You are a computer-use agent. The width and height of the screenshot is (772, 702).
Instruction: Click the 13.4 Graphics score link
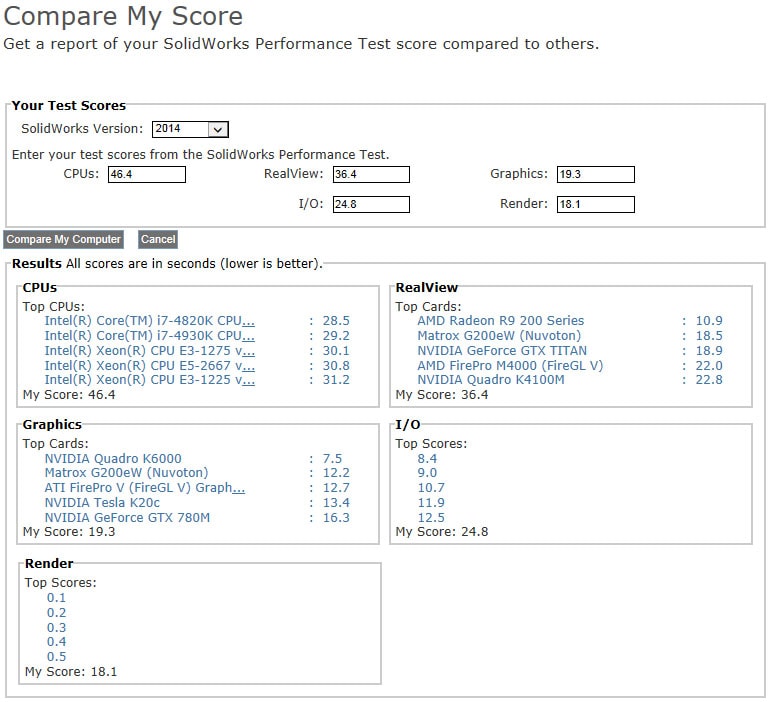coord(336,503)
